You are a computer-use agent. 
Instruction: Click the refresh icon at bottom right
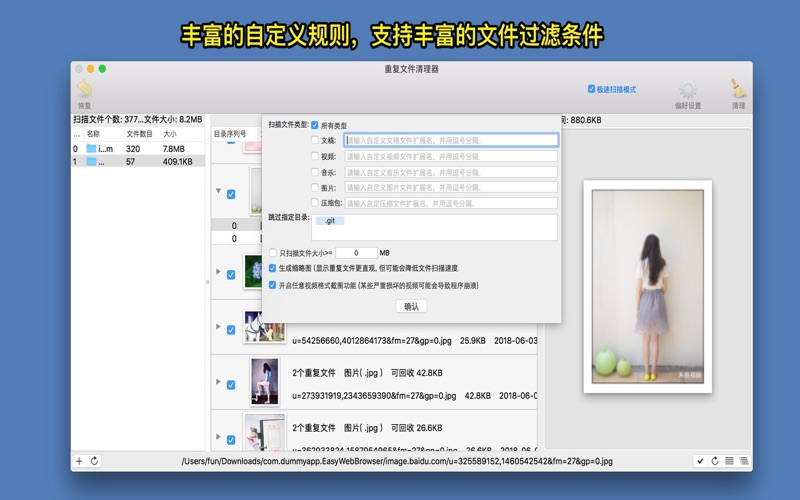coord(715,461)
